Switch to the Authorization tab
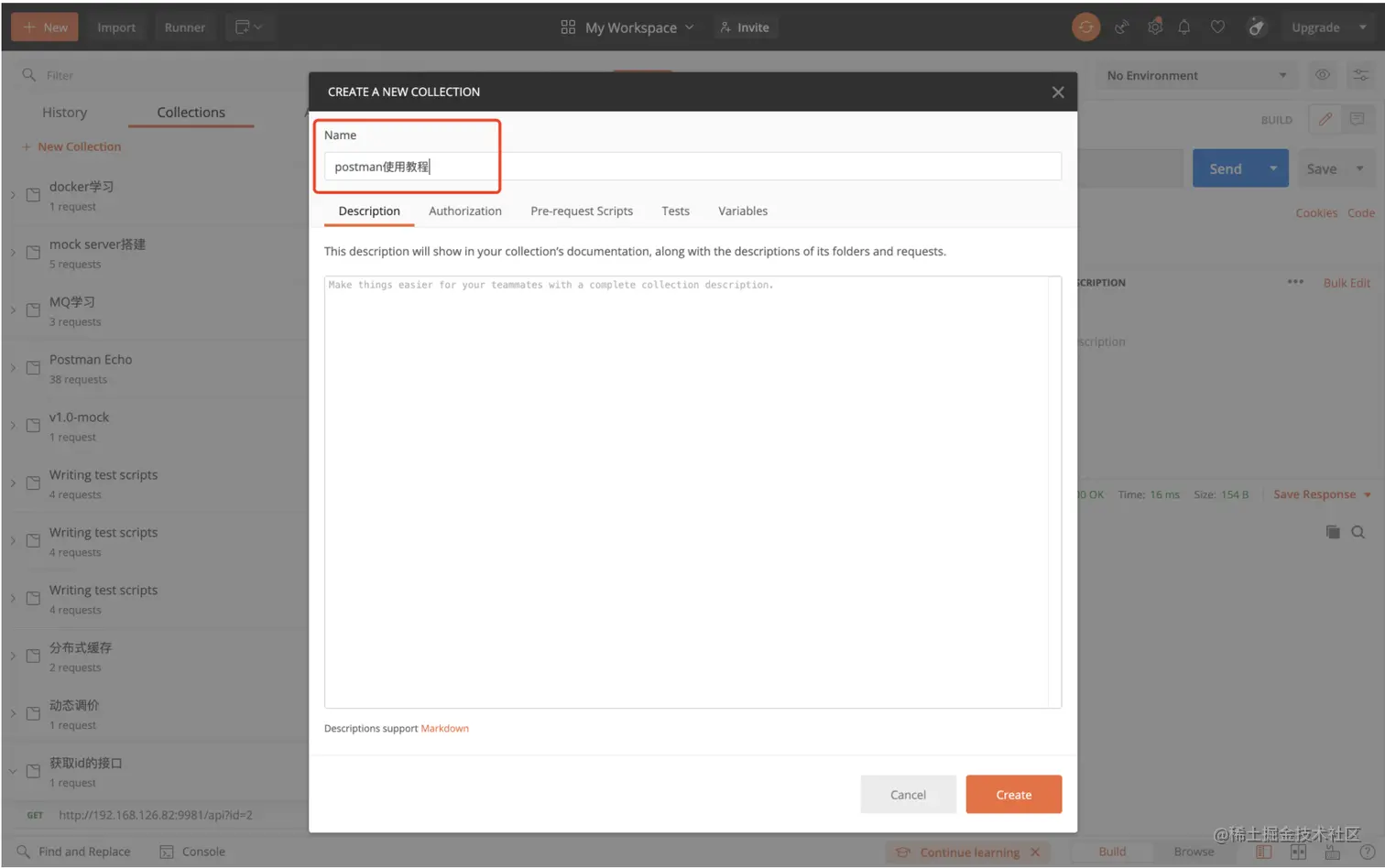 coord(465,211)
